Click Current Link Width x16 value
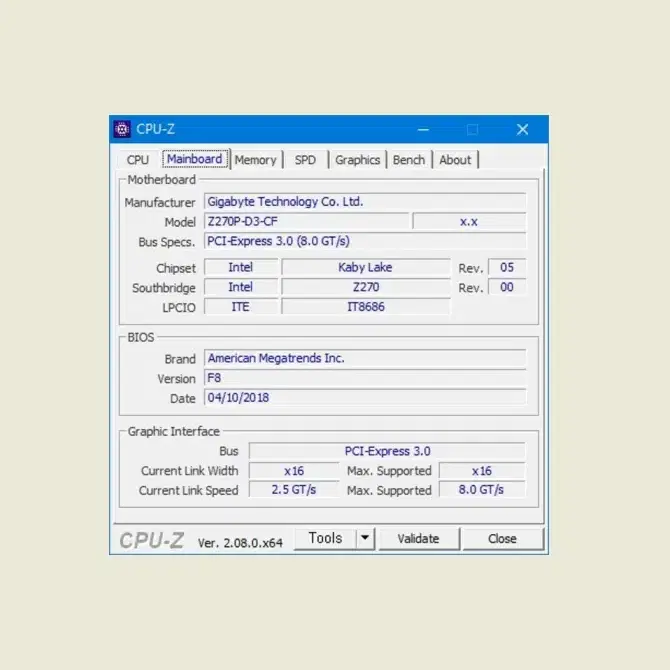The height and width of the screenshot is (670, 670). pos(294,471)
